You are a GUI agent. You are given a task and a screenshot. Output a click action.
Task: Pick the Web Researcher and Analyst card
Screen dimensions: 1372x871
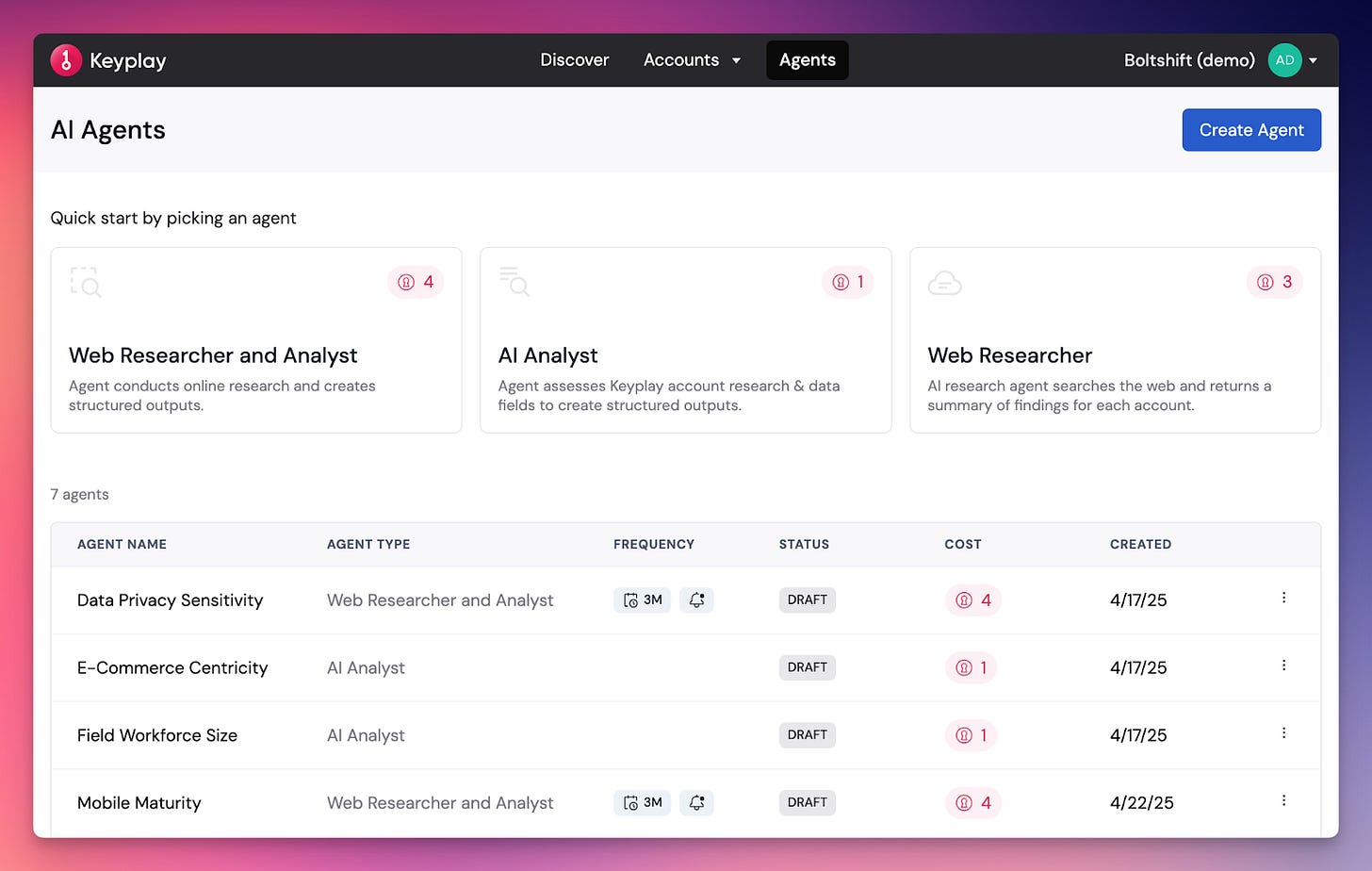click(x=256, y=340)
